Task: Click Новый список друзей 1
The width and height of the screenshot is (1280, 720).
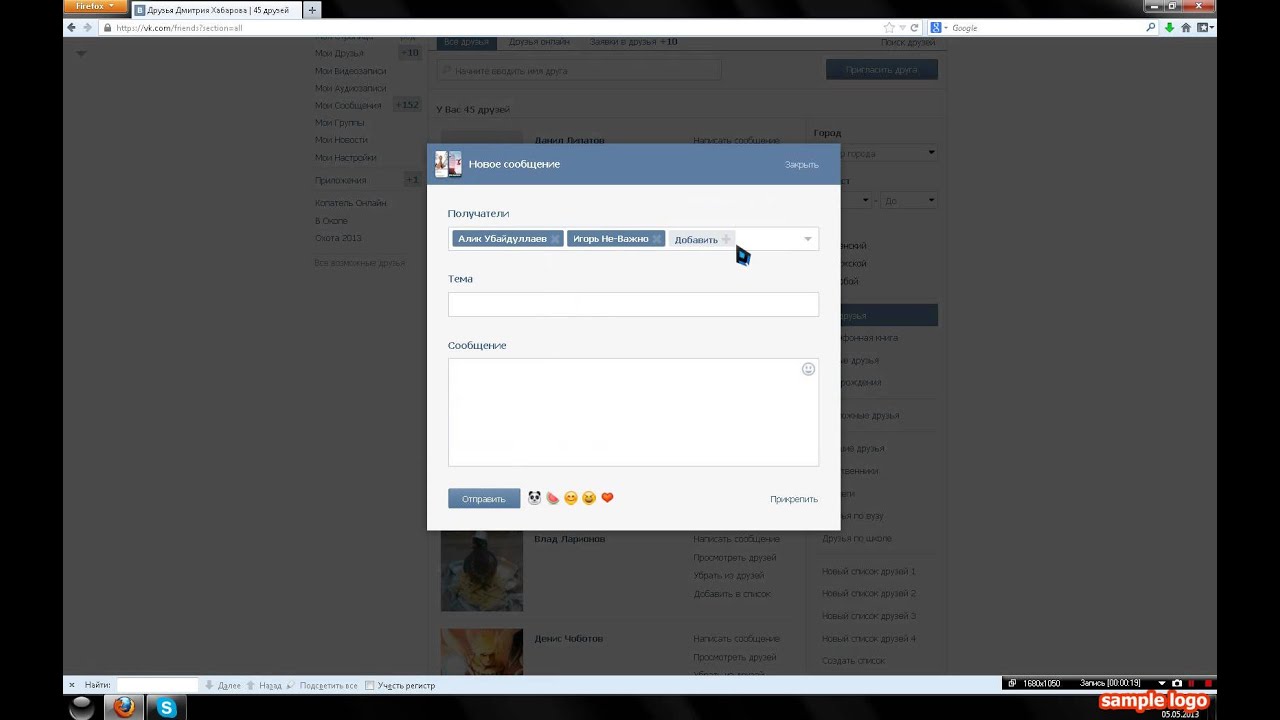Action: point(869,571)
